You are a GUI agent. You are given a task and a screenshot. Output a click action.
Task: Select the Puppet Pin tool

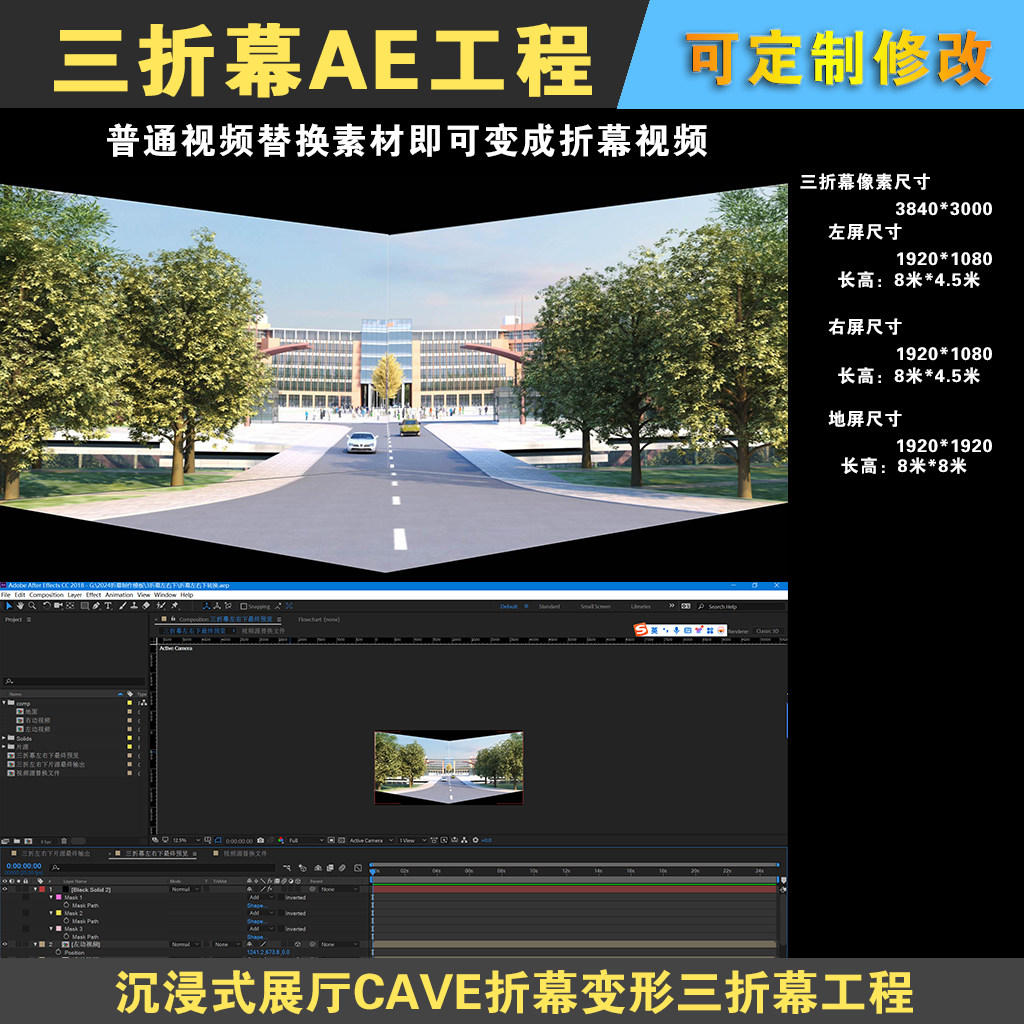[x=174, y=606]
